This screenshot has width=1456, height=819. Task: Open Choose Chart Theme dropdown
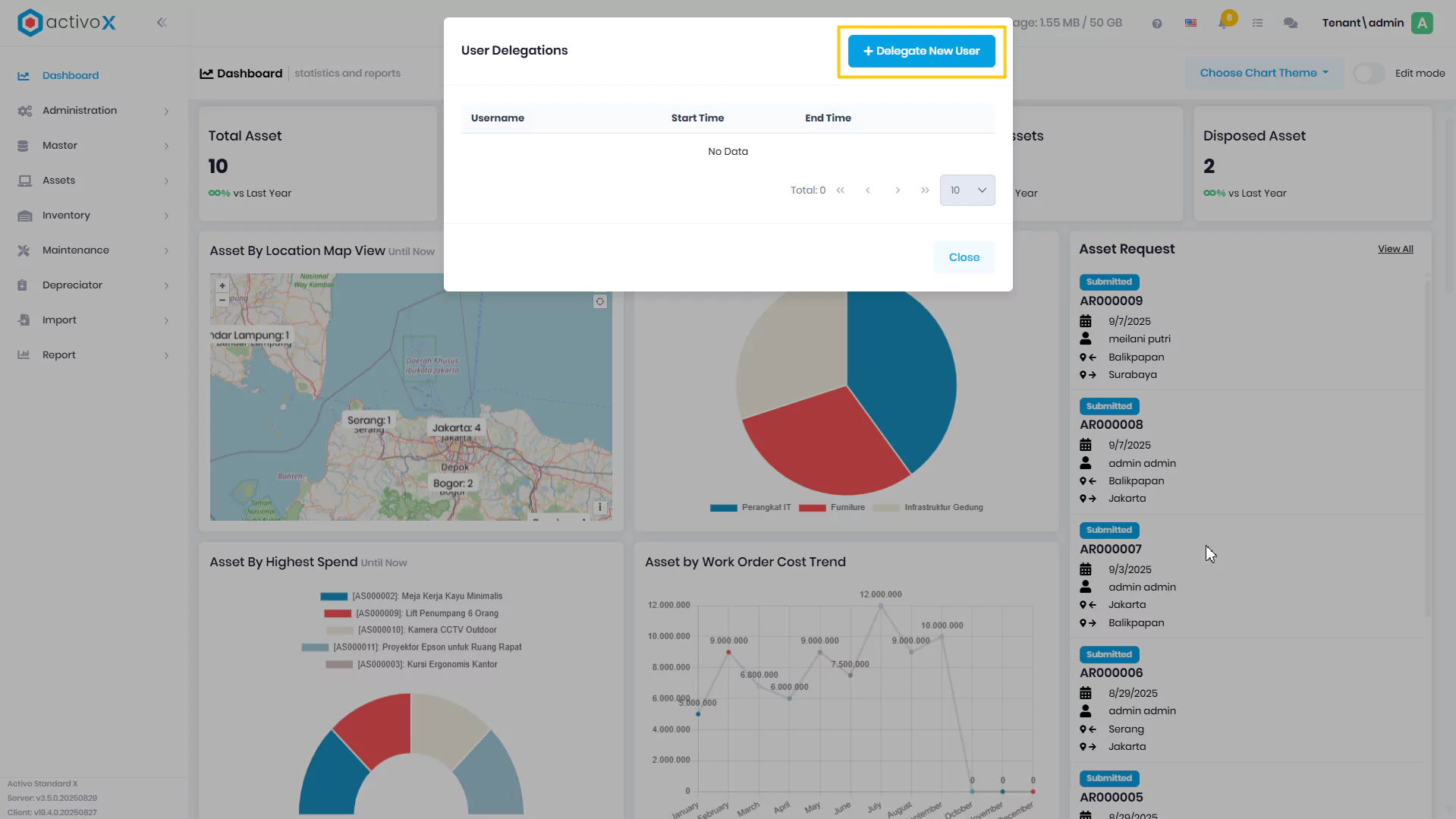pos(1264,74)
